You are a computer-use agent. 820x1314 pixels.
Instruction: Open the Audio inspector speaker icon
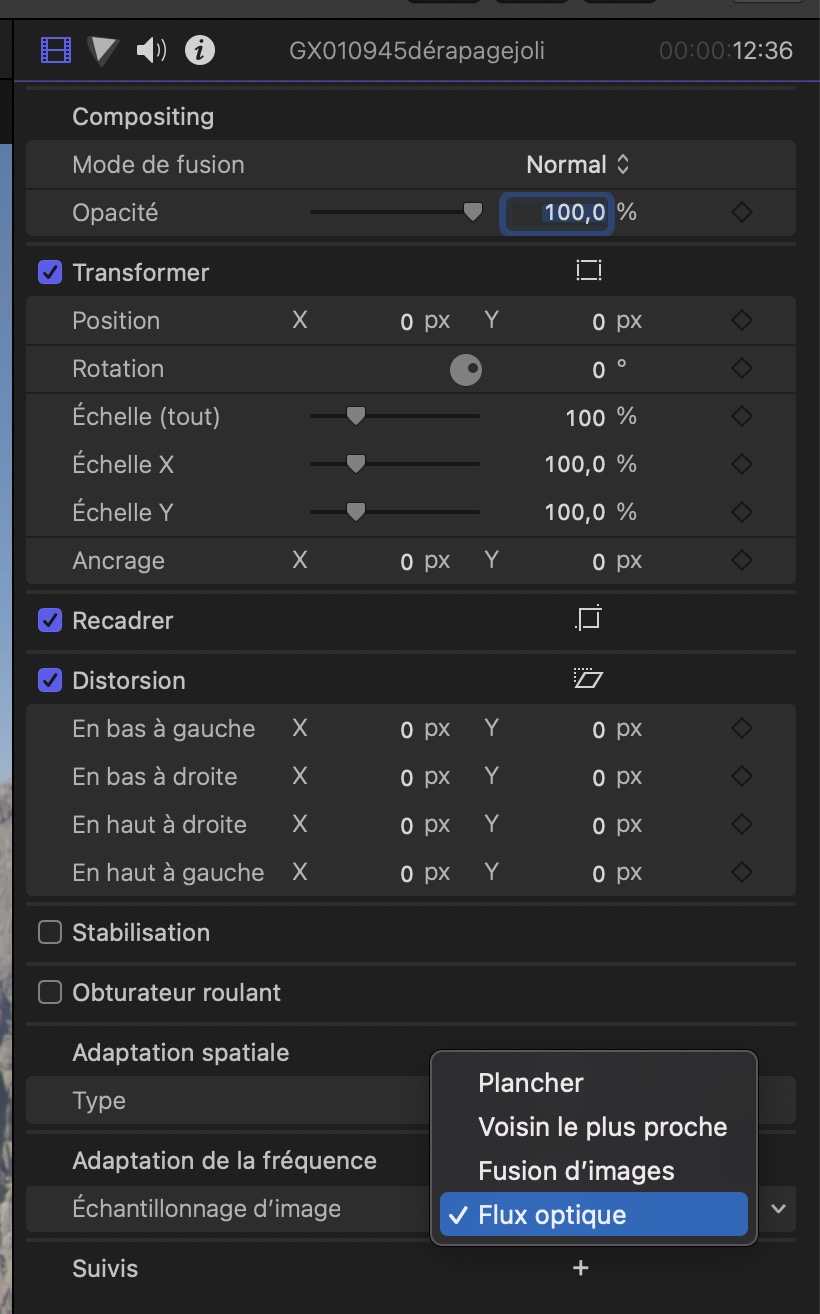tap(151, 50)
